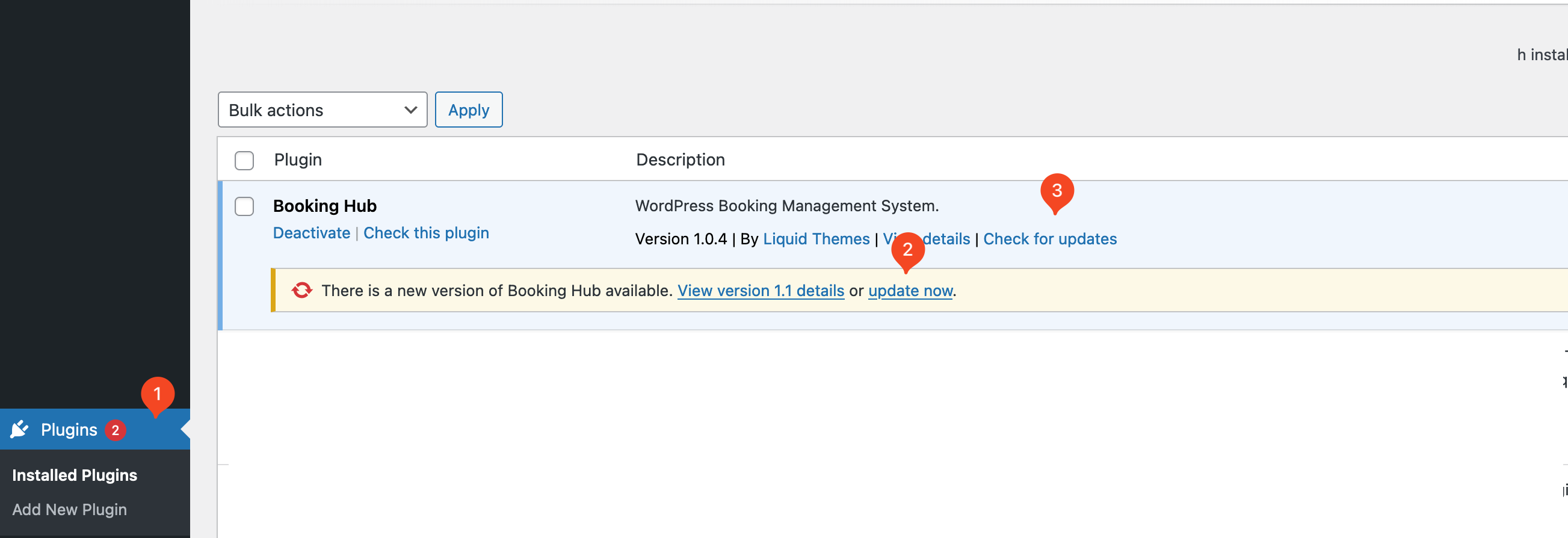Click the red update count badge on Plugins

(x=115, y=430)
